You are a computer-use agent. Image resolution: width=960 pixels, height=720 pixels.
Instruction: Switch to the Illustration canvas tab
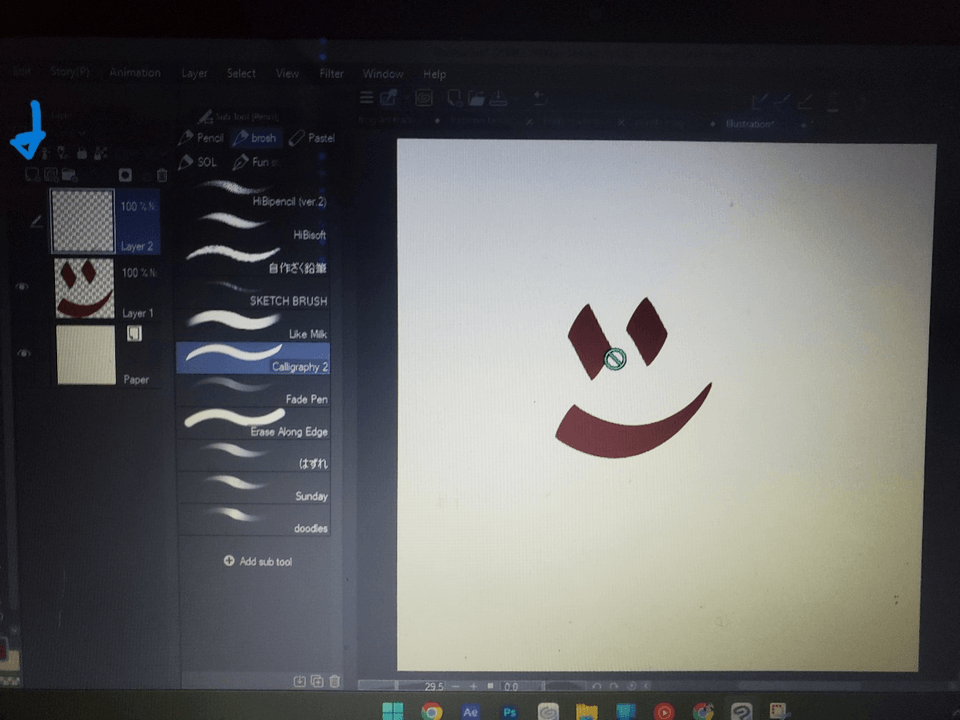[748, 124]
